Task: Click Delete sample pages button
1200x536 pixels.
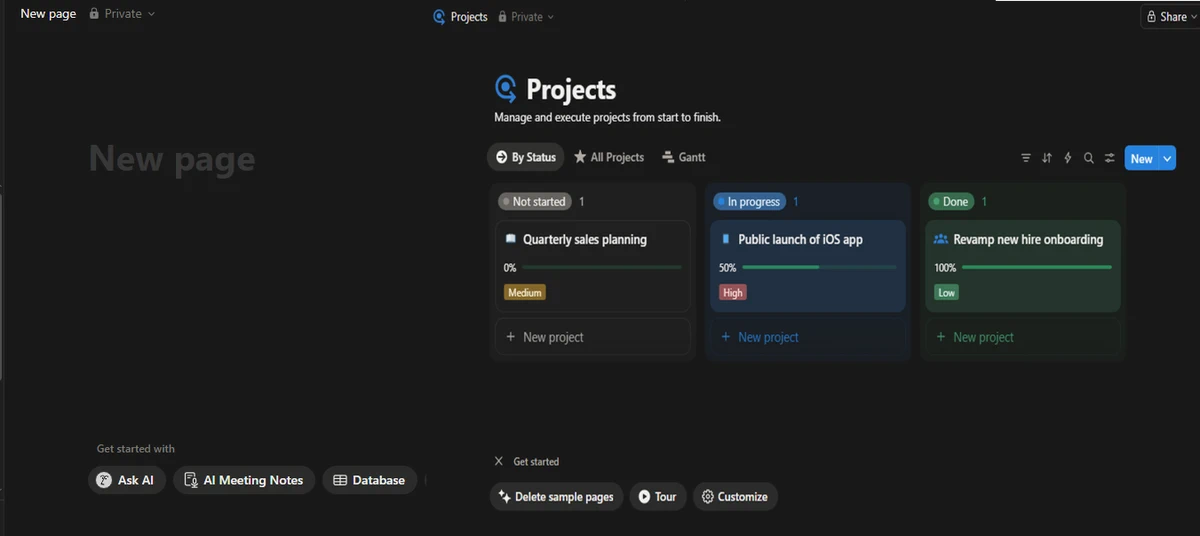Action: tap(556, 496)
